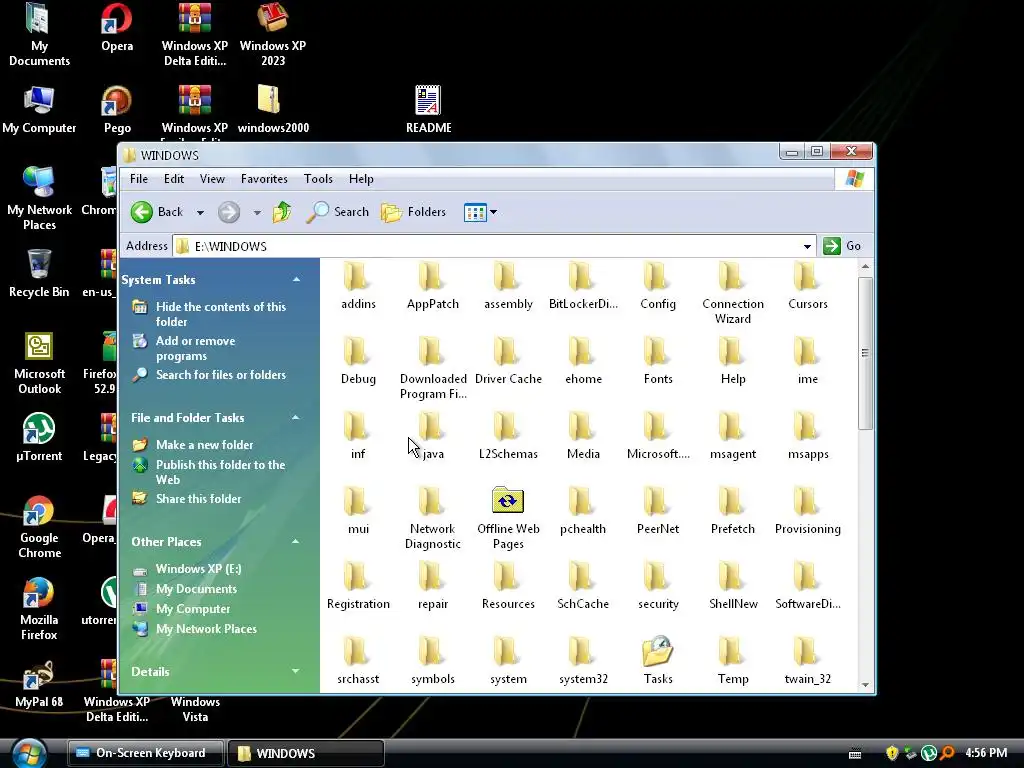1024x768 pixels.
Task: Select the Pego desktop shortcut
Action: click(117, 110)
